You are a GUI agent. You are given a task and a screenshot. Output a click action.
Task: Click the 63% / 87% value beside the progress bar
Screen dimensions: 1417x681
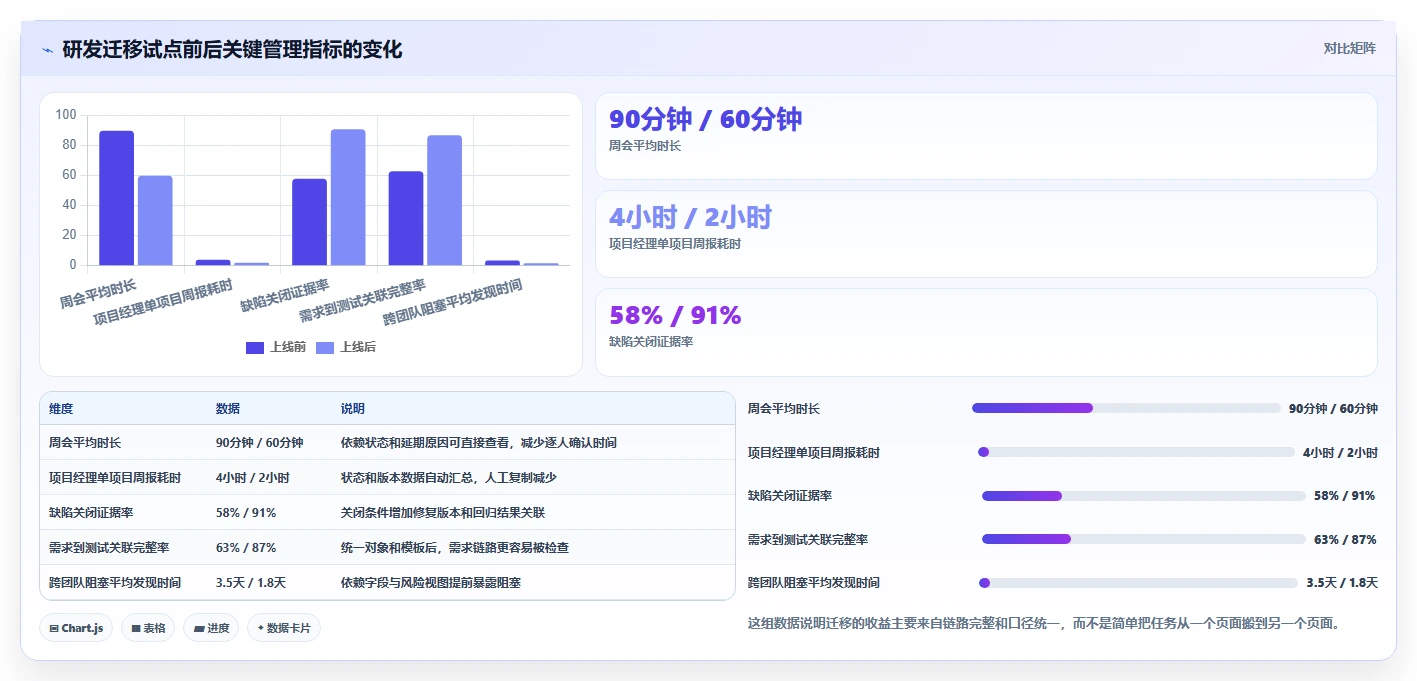(1345, 540)
